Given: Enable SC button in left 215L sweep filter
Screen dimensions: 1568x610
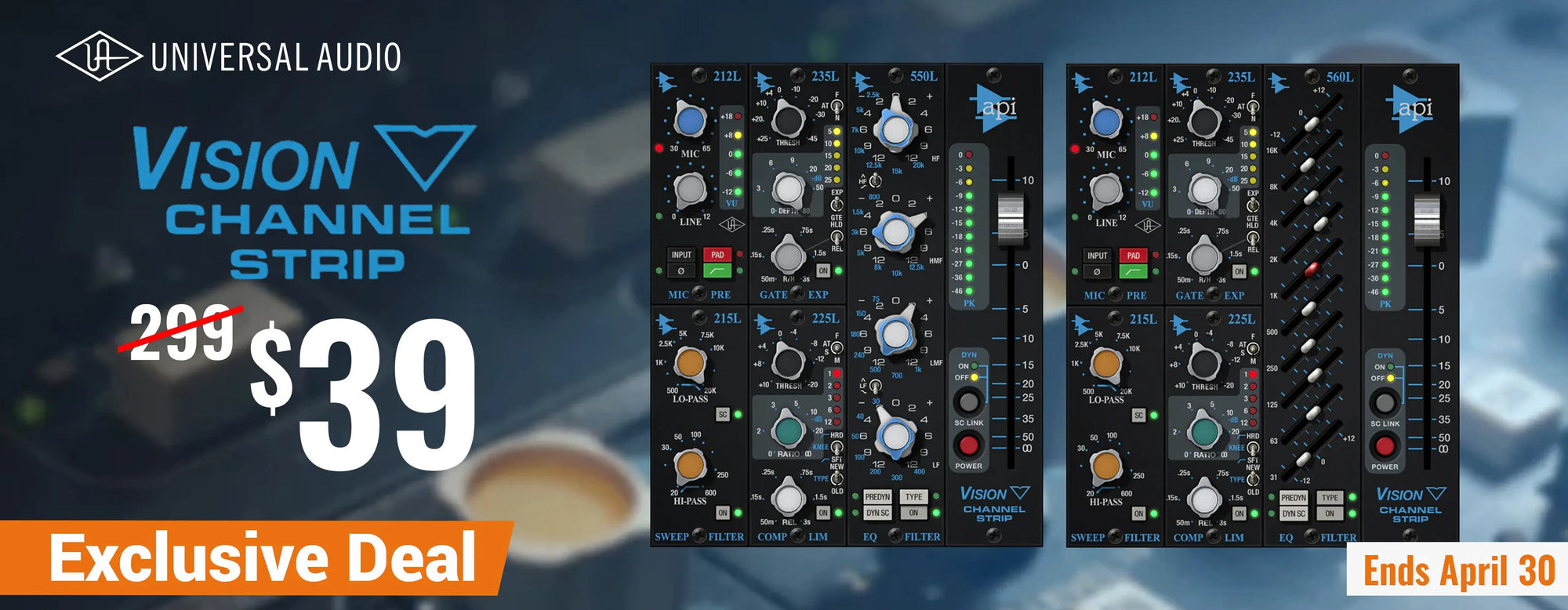Looking at the screenshot, I should click(723, 415).
